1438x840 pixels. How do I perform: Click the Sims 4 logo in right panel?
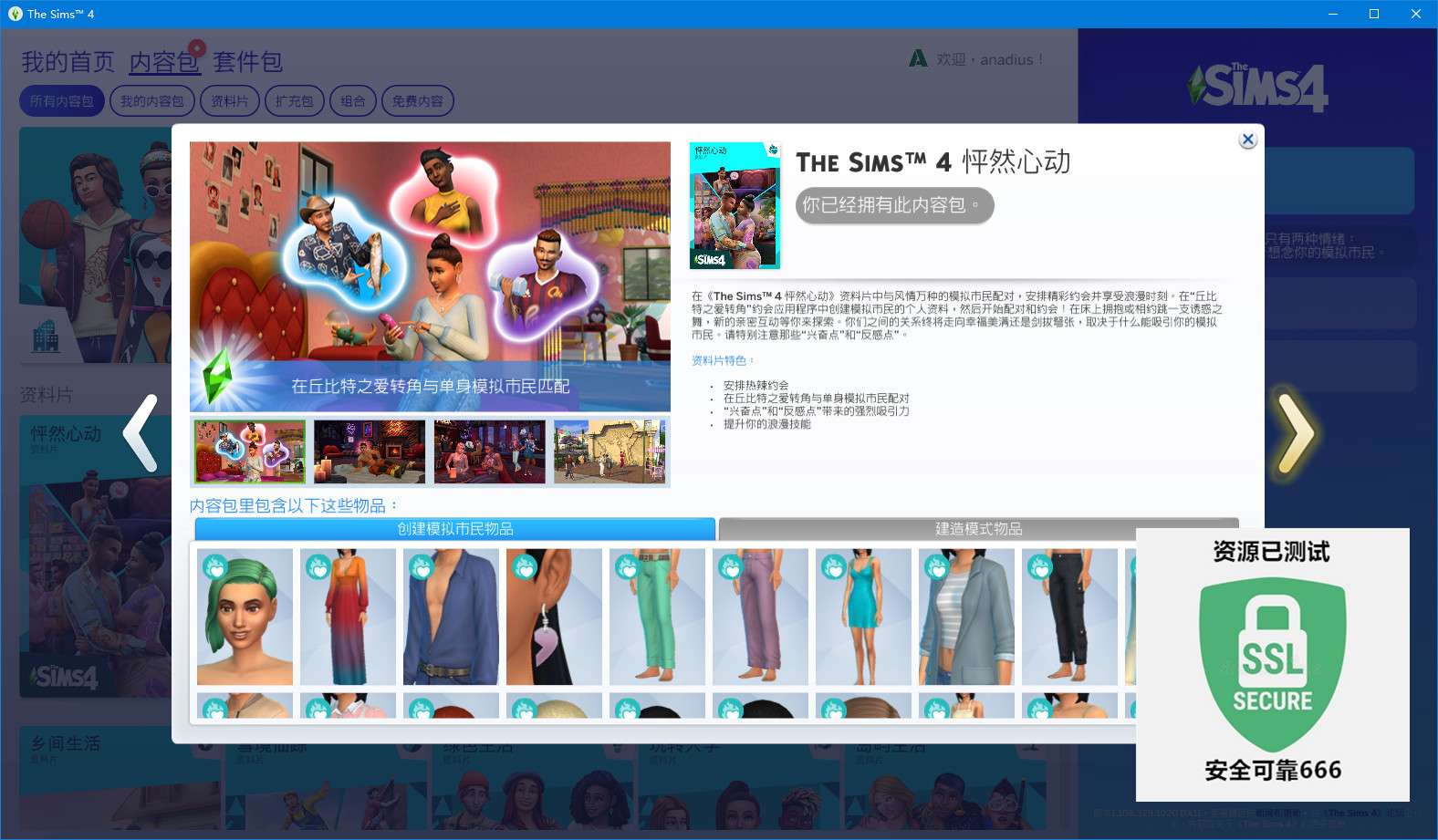coord(1257,88)
